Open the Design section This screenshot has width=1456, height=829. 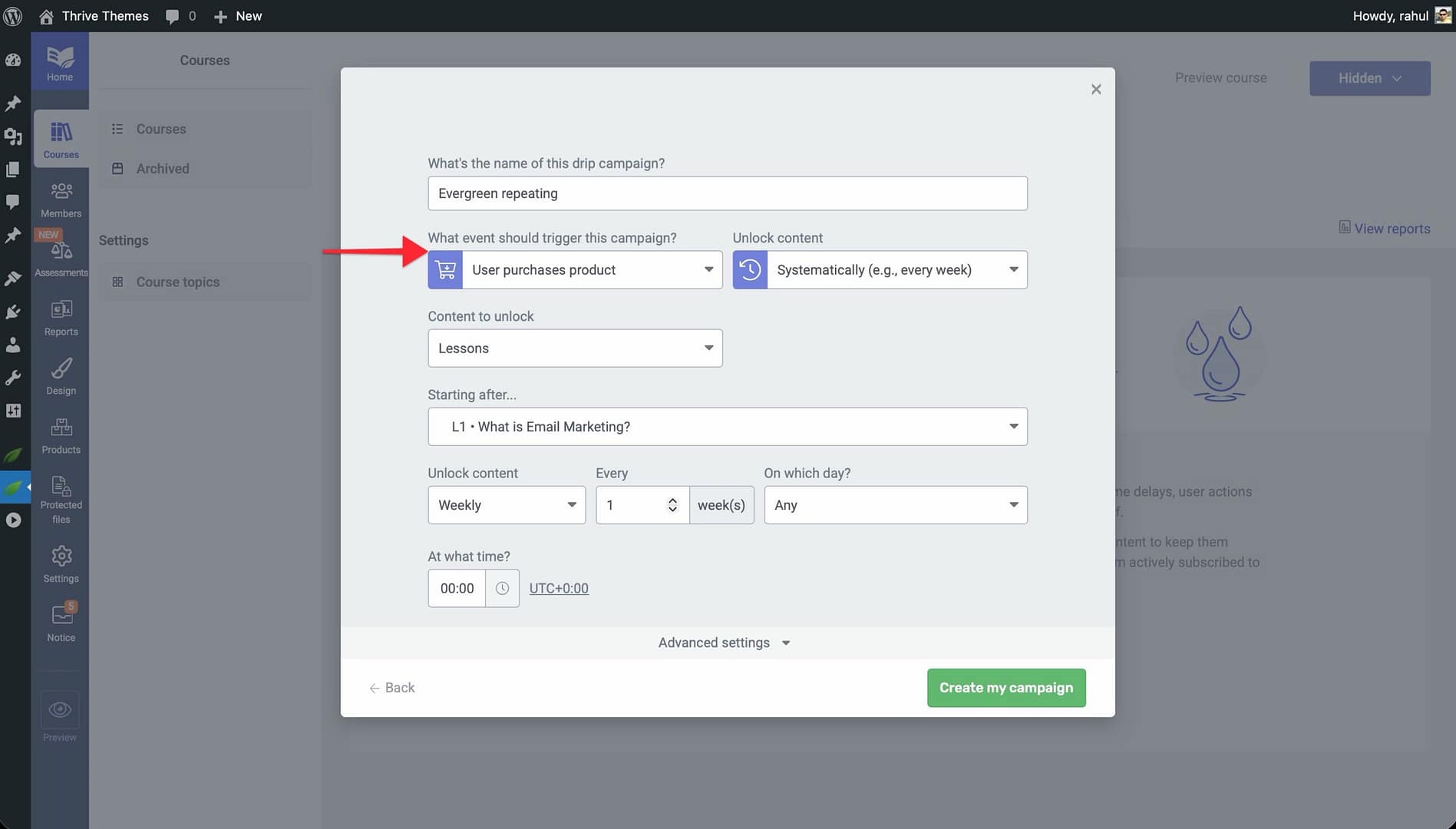61,377
